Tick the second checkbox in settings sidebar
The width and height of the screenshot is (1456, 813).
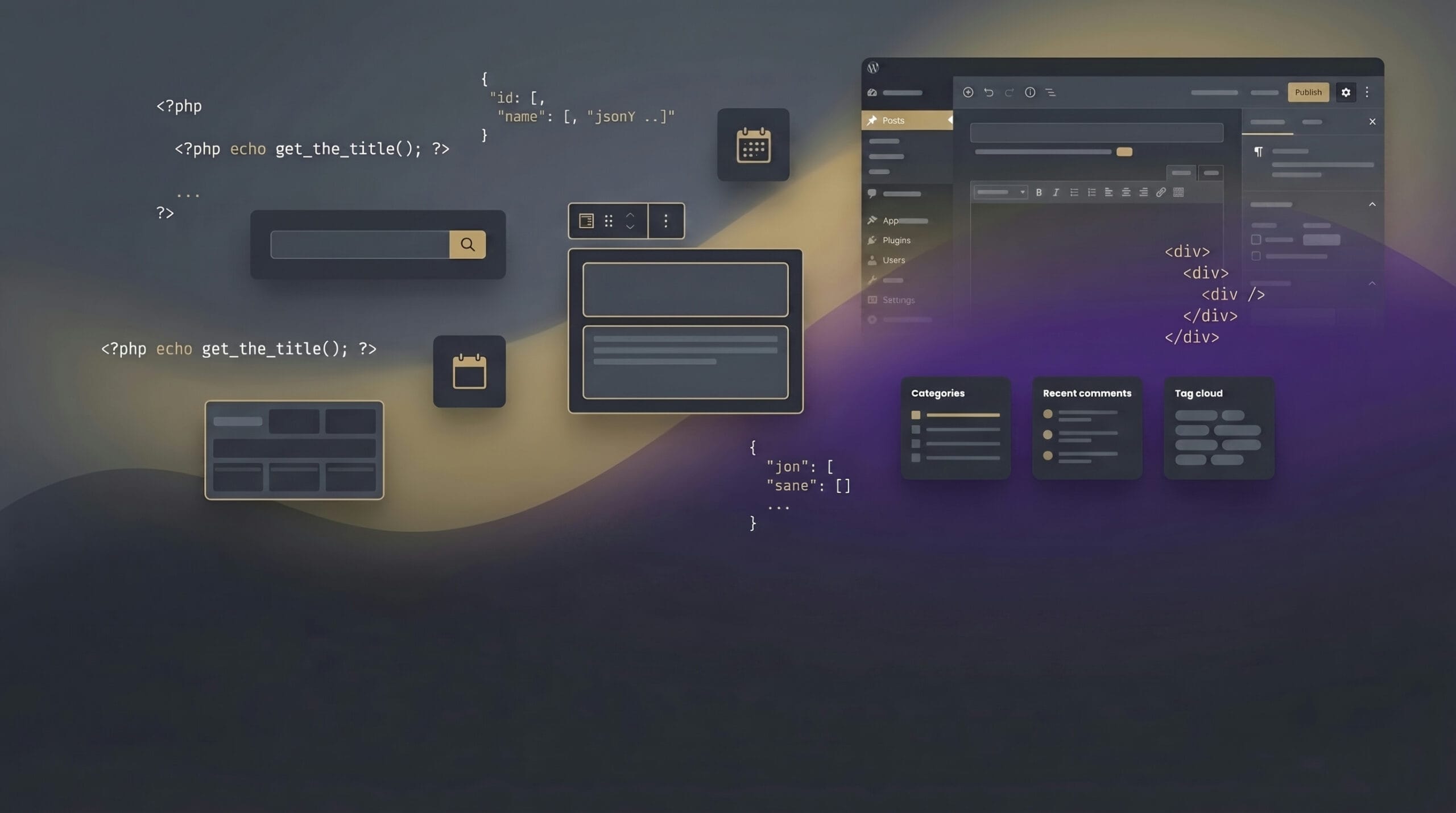pyautogui.click(x=1256, y=256)
